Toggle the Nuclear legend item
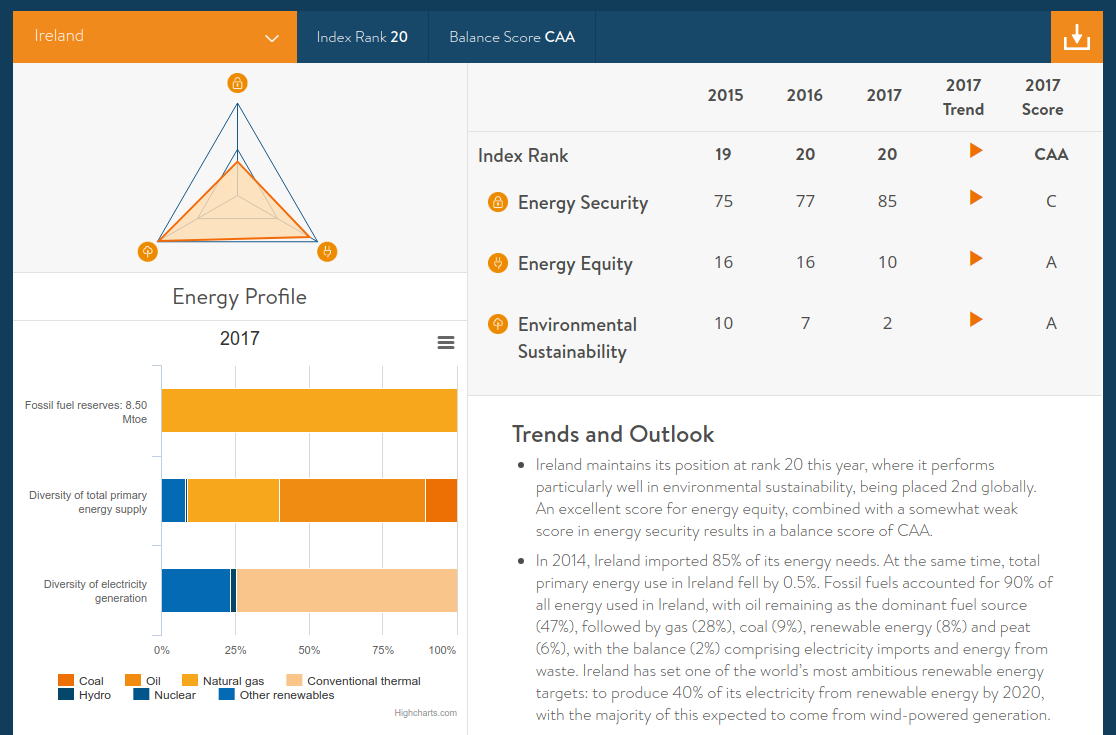This screenshot has width=1116, height=735. [x=164, y=695]
